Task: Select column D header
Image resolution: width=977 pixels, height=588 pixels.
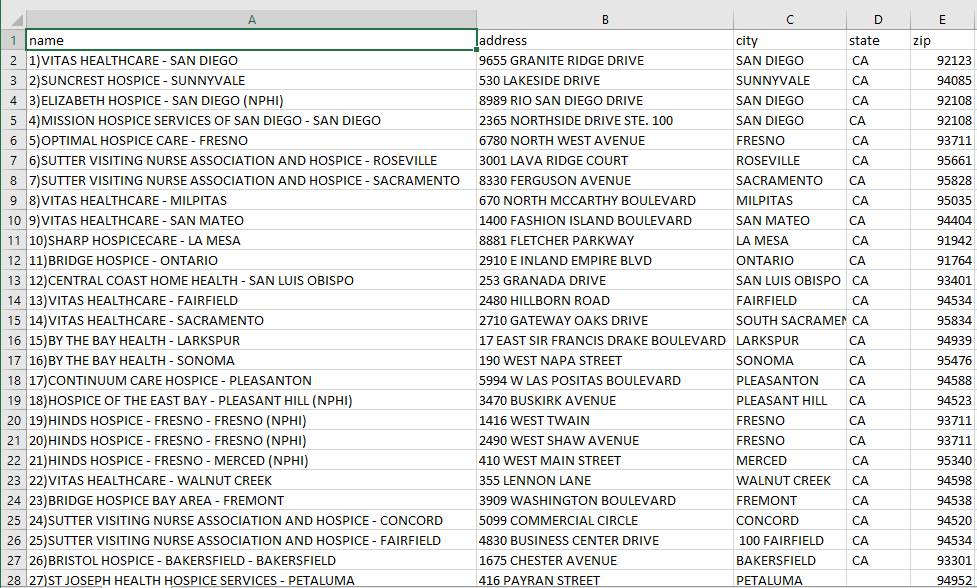Action: click(878, 20)
